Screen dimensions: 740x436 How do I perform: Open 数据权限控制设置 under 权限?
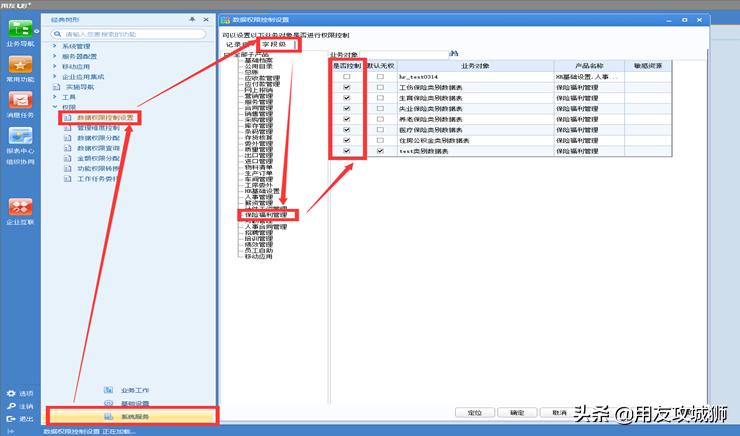105,117
